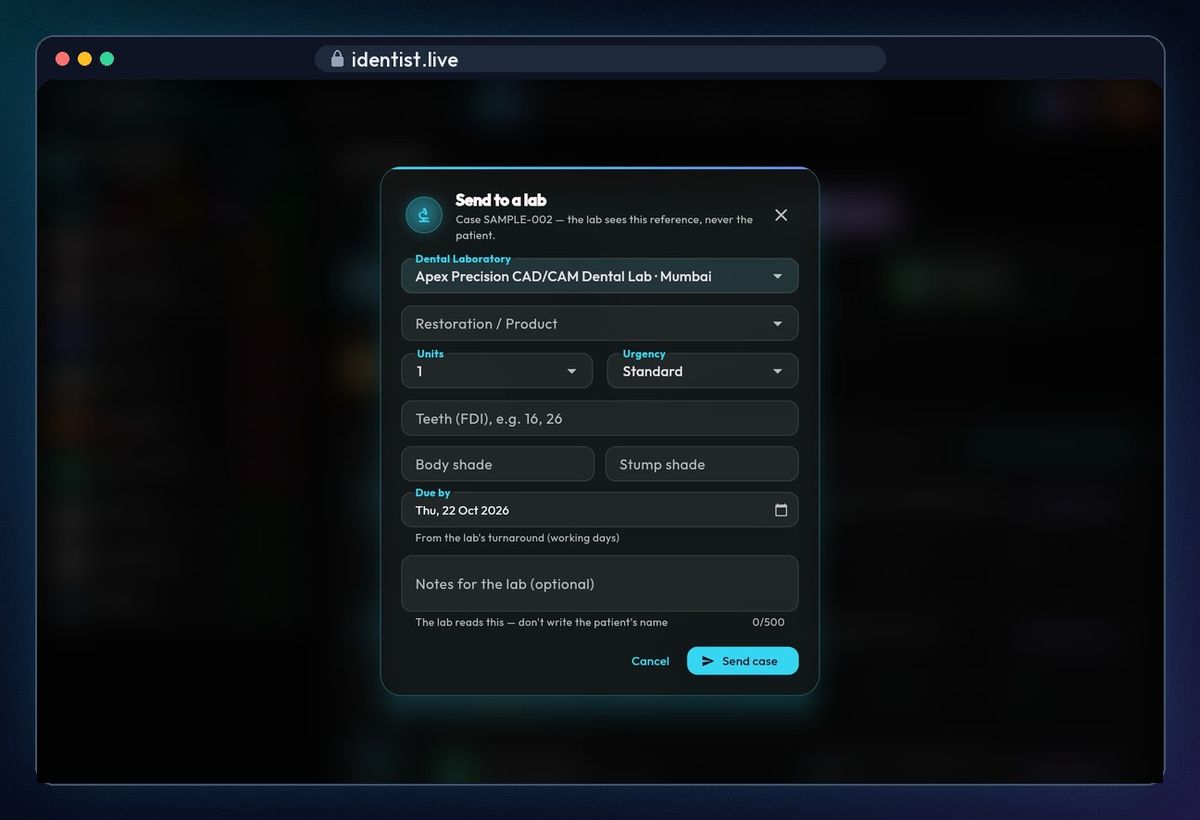1200x820 pixels.
Task: Click the green maximize window dot
Action: click(107, 59)
